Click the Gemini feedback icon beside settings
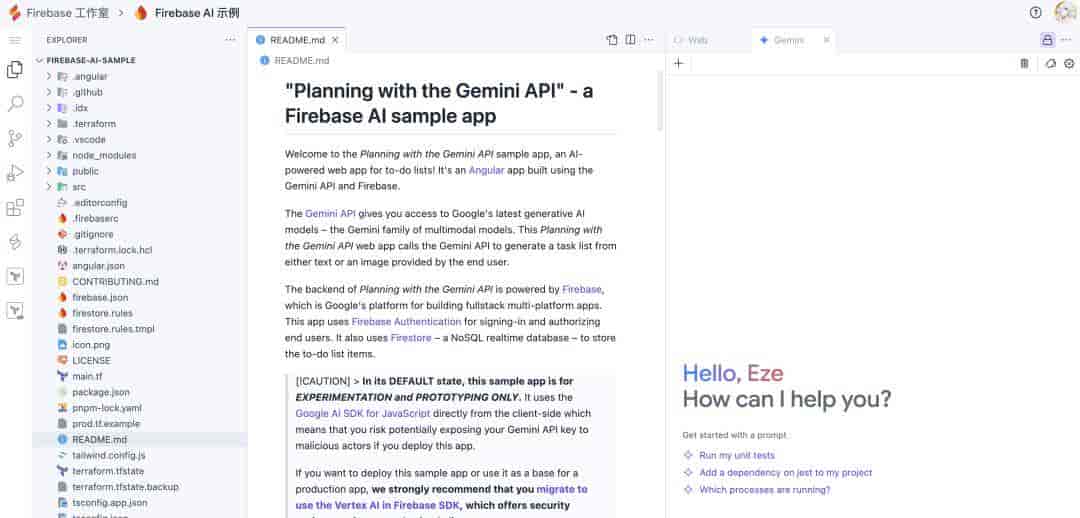The width and height of the screenshot is (1080, 518). 1050,63
